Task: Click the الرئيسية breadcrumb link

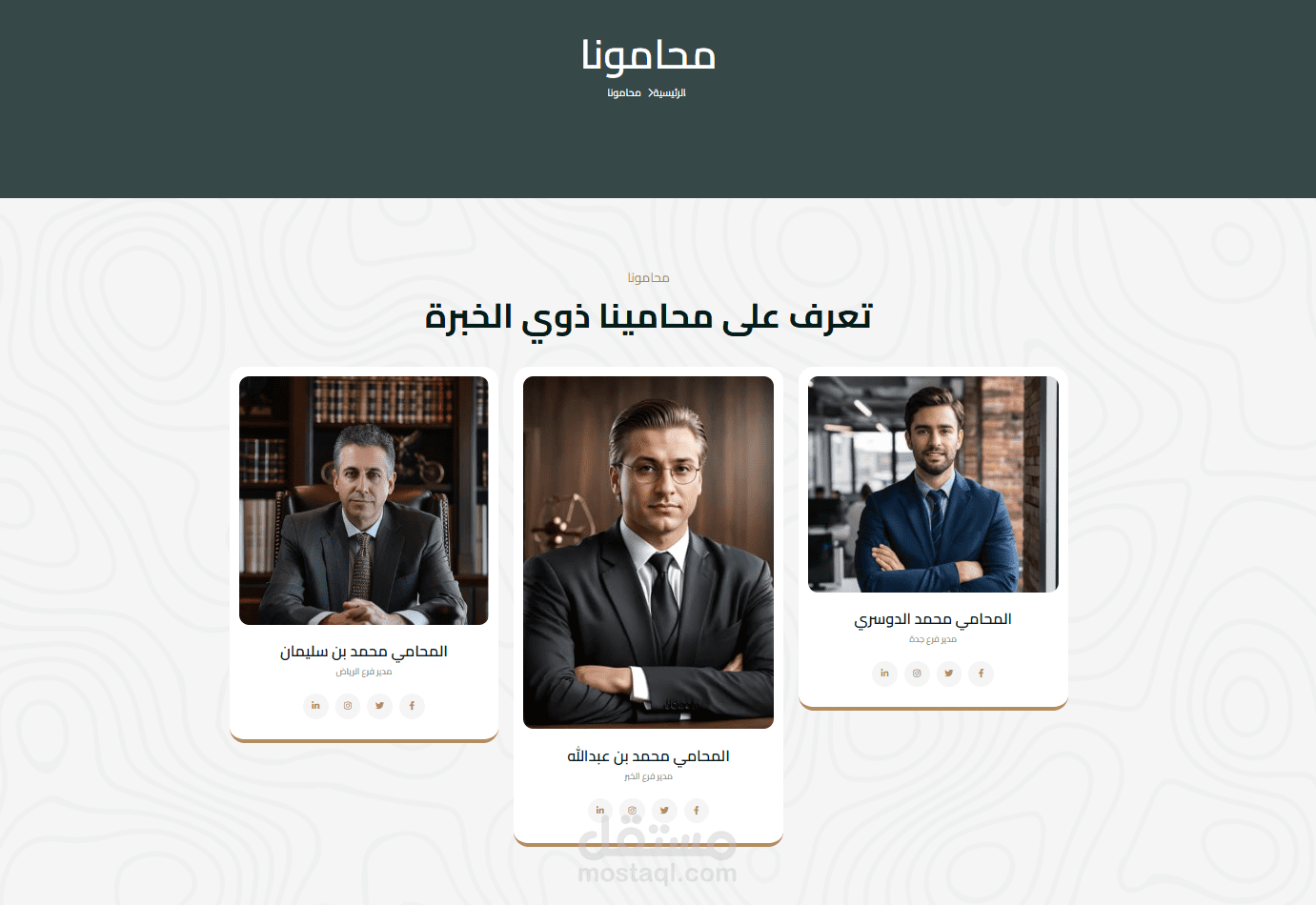Action: pos(669,93)
